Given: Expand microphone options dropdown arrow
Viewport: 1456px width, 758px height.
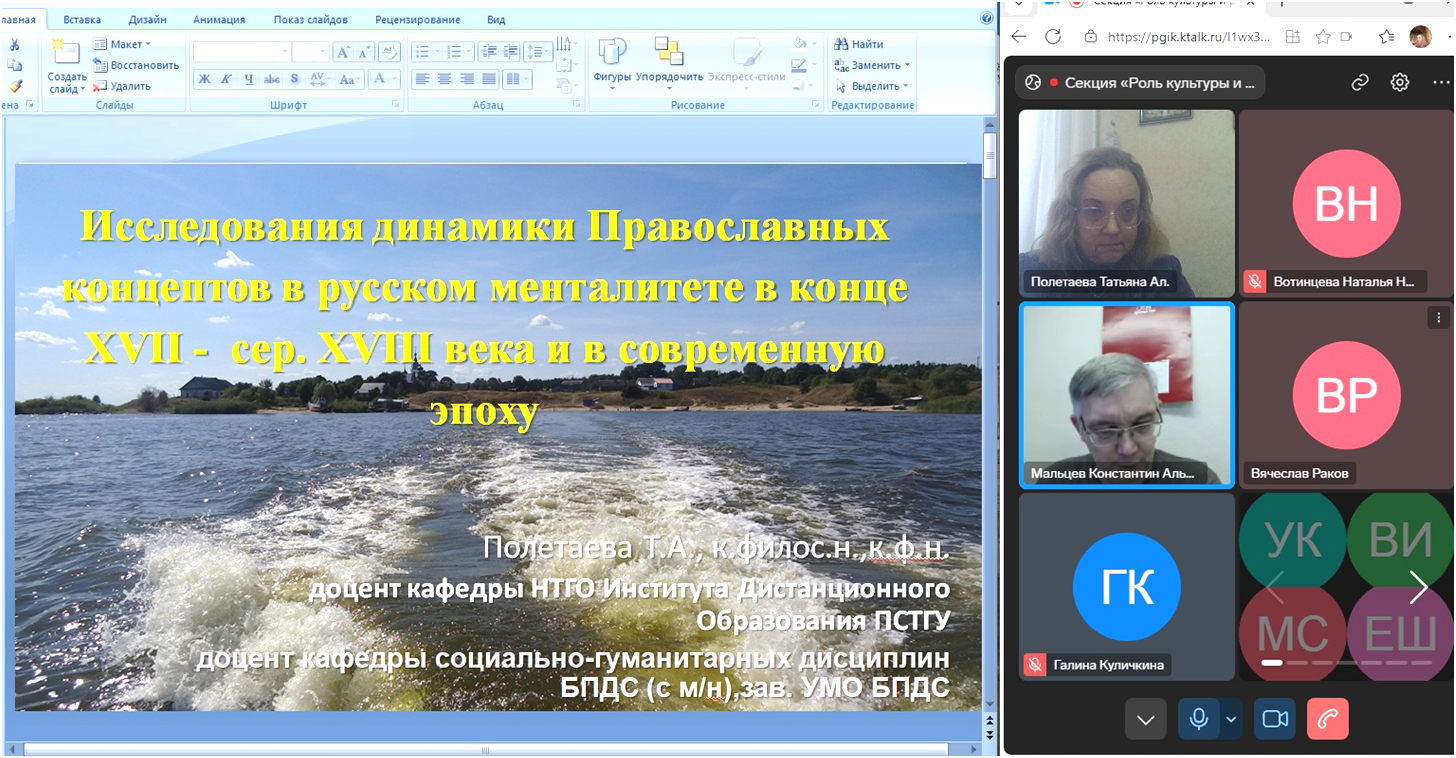Looking at the screenshot, I should [1232, 719].
